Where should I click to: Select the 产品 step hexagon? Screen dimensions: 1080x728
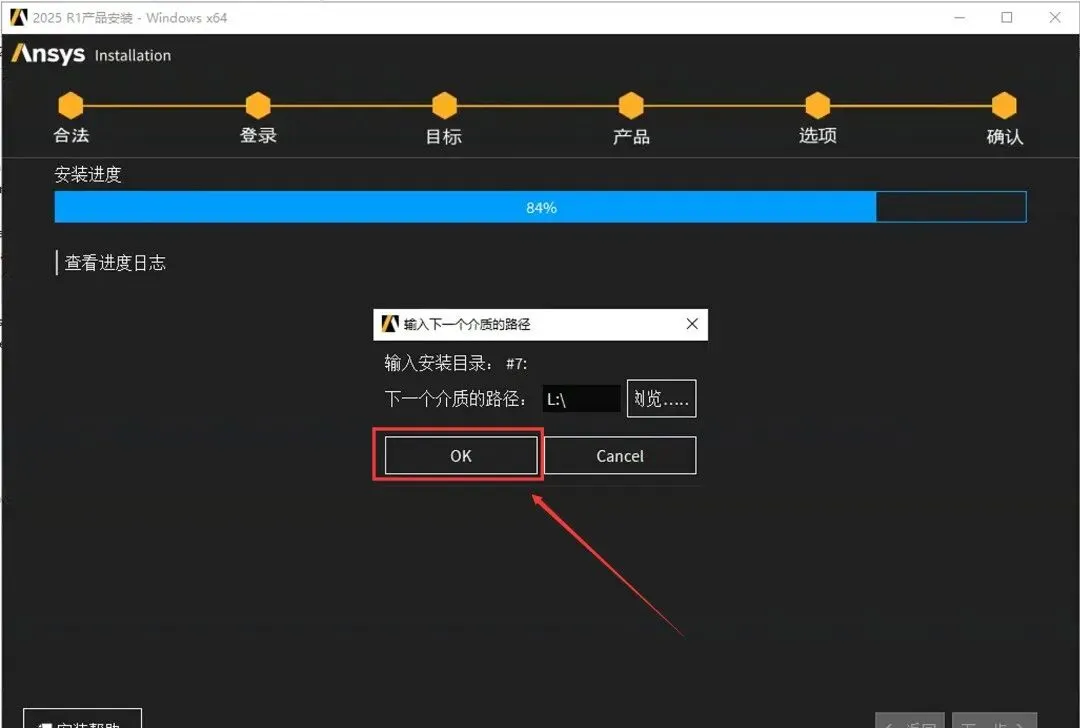pyautogui.click(x=631, y=105)
